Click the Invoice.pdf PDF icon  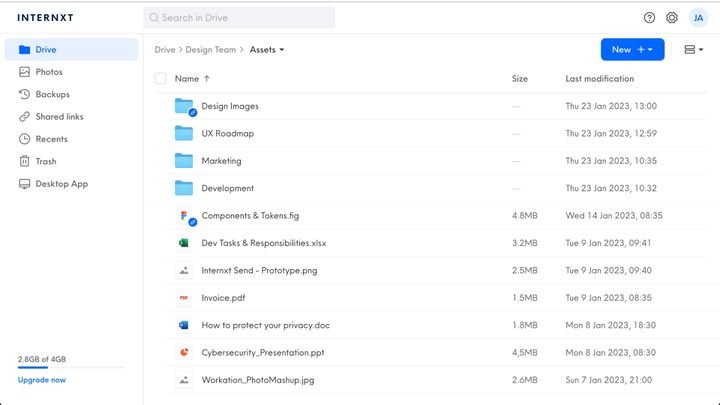pos(184,298)
